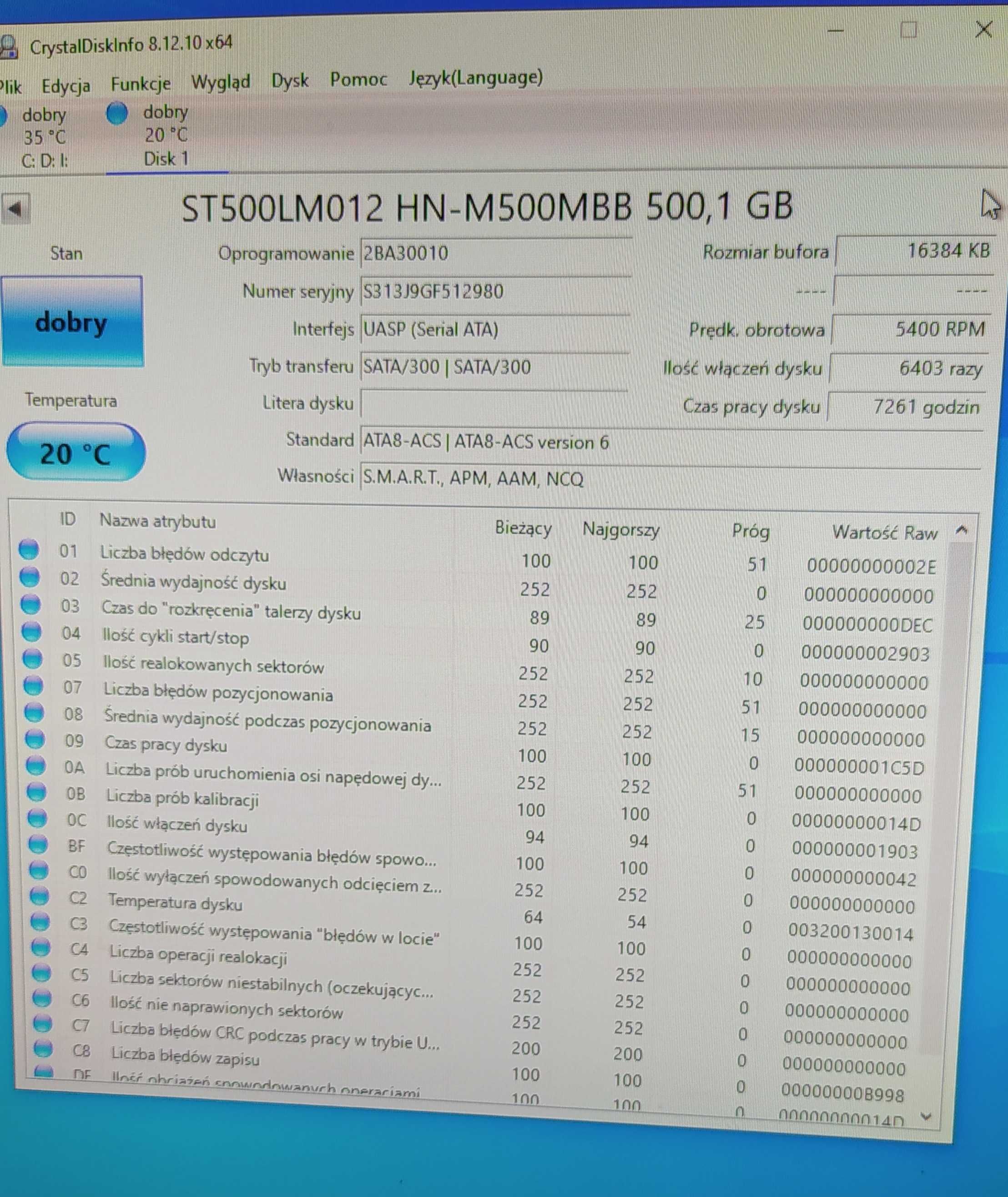This screenshot has height=1197, width=1008.
Task: Click the disk model title ST500LM012 HN-M500MBB
Action: coord(407,208)
